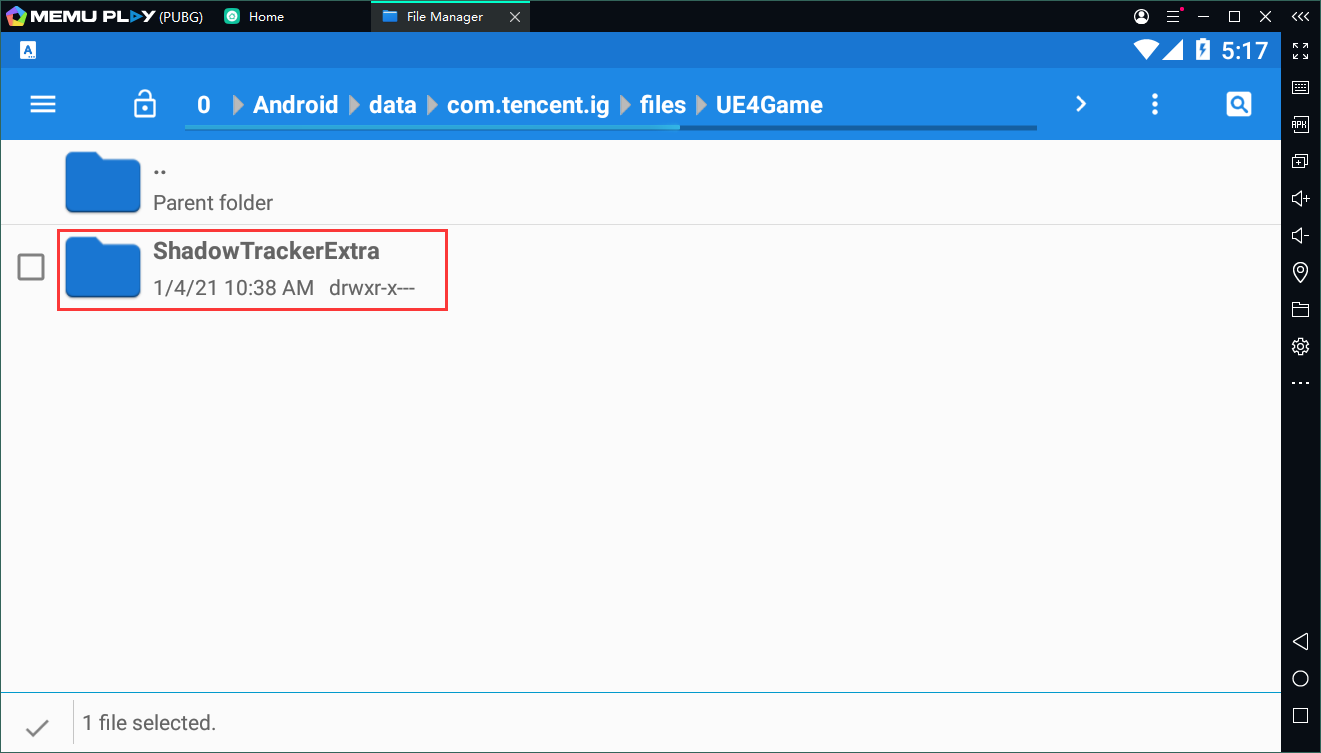Click the MEmu fullscreen icon
The image size is (1321, 753).
pyautogui.click(x=1300, y=50)
